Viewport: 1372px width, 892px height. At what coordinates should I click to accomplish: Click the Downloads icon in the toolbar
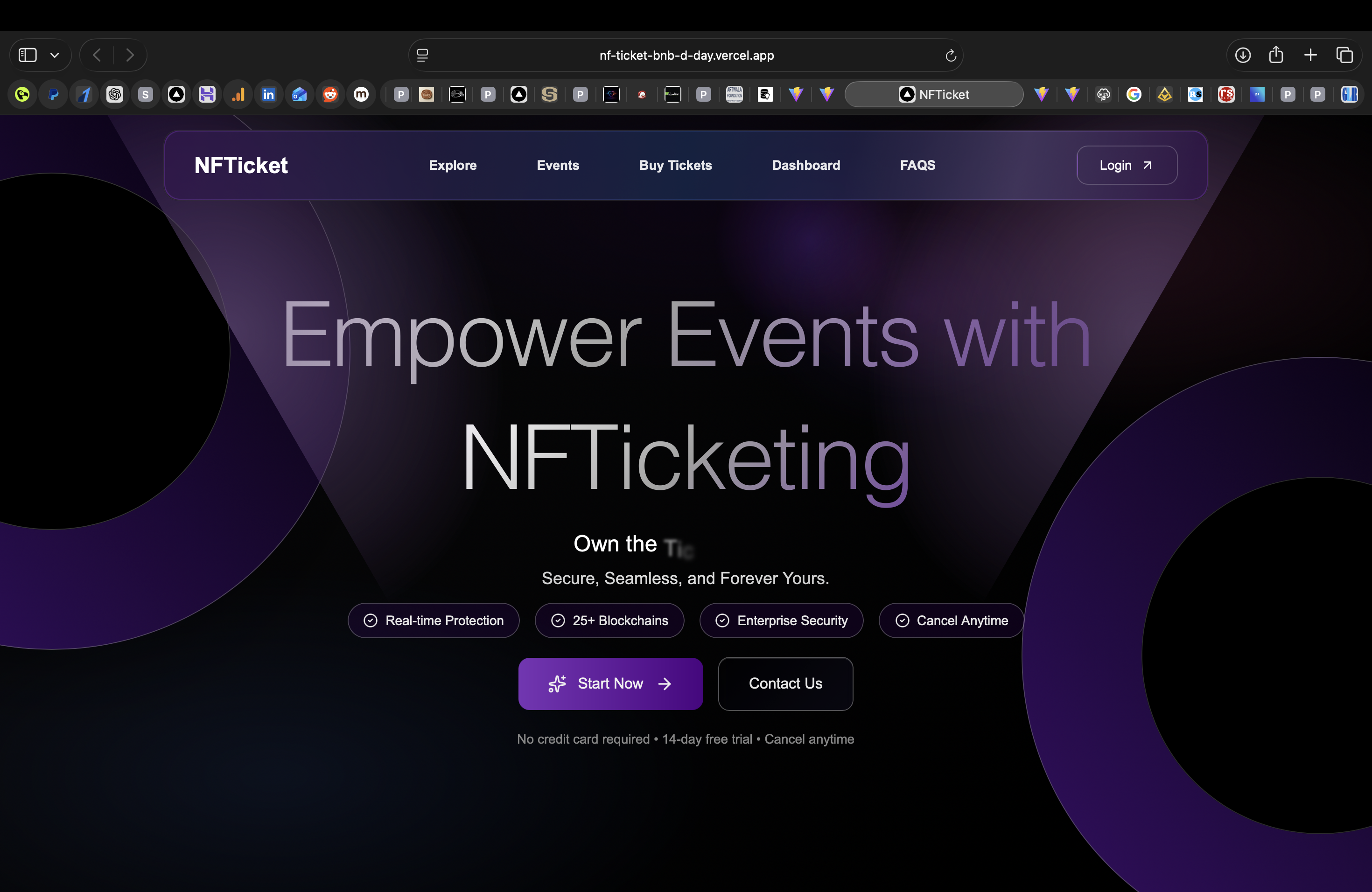click(1243, 55)
